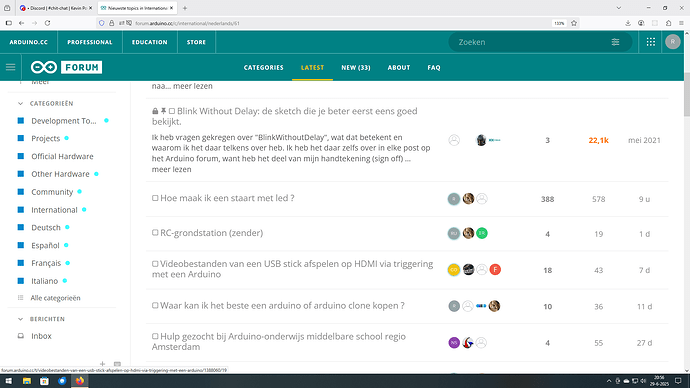The height and width of the screenshot is (388, 690).
Task: Reload the page in the browser
Action: coord(48,23)
